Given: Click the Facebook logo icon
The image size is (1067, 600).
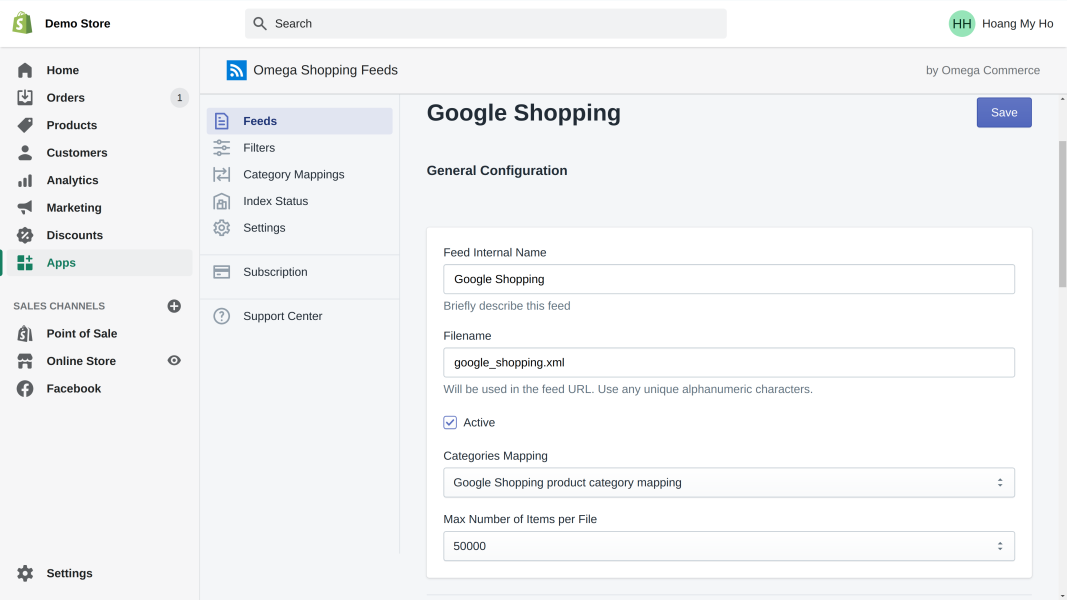Looking at the screenshot, I should (x=25, y=388).
